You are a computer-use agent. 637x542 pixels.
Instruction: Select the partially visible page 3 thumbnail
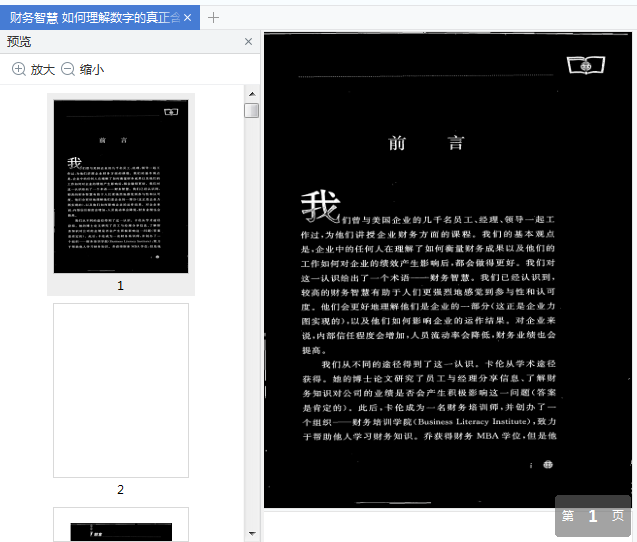click(x=121, y=525)
